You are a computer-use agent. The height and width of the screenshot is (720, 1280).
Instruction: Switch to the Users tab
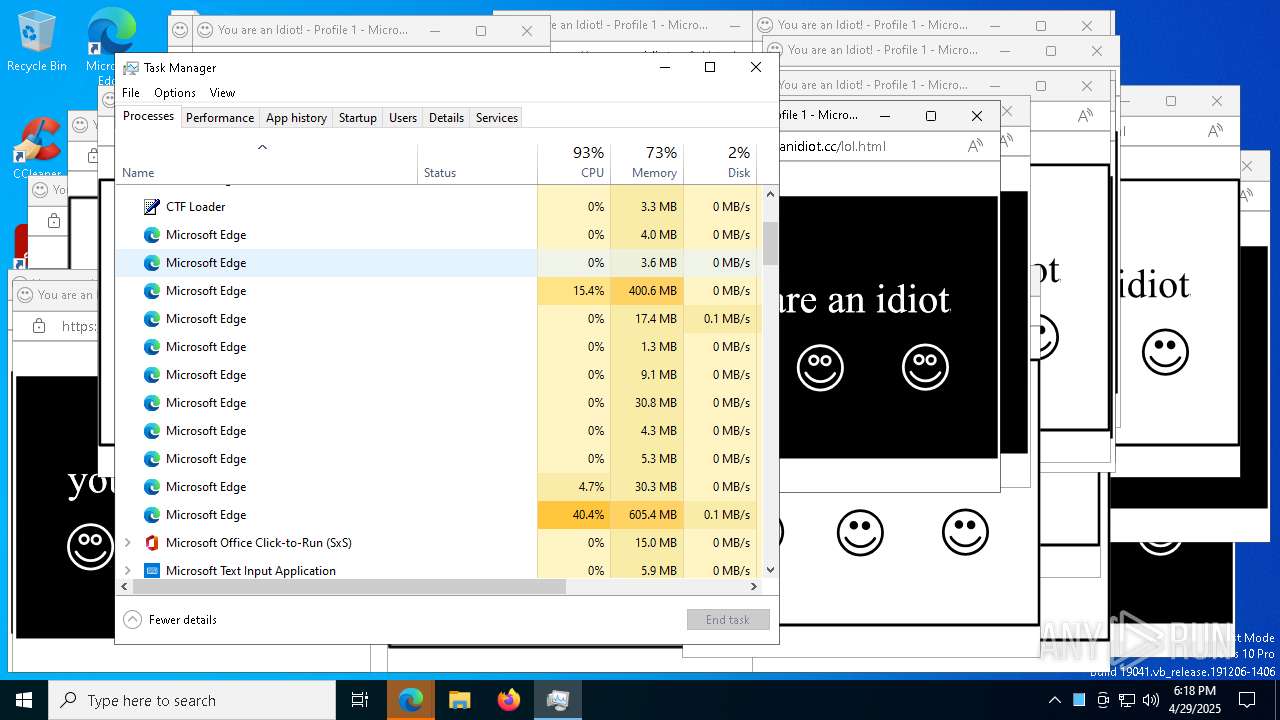click(x=403, y=118)
